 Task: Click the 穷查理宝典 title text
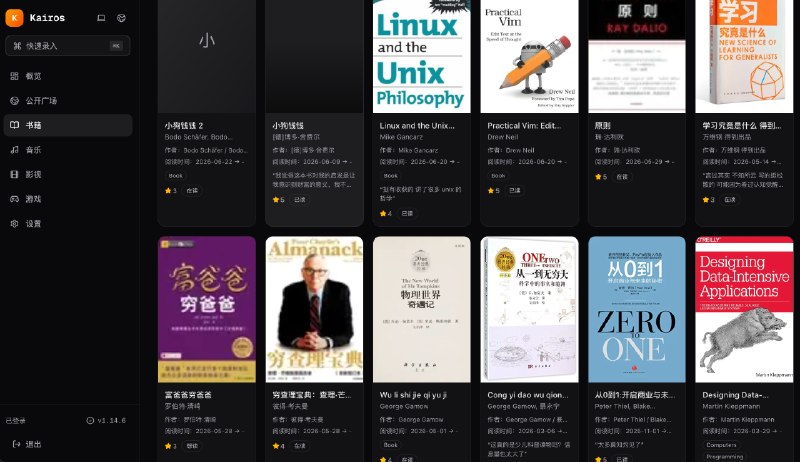pyautogui.click(x=311, y=395)
